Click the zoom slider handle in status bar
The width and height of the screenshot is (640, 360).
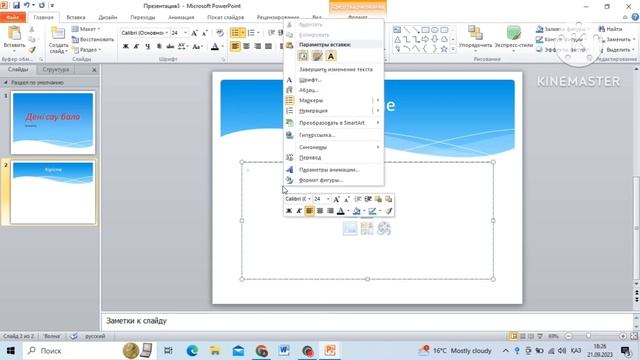[x=588, y=336]
